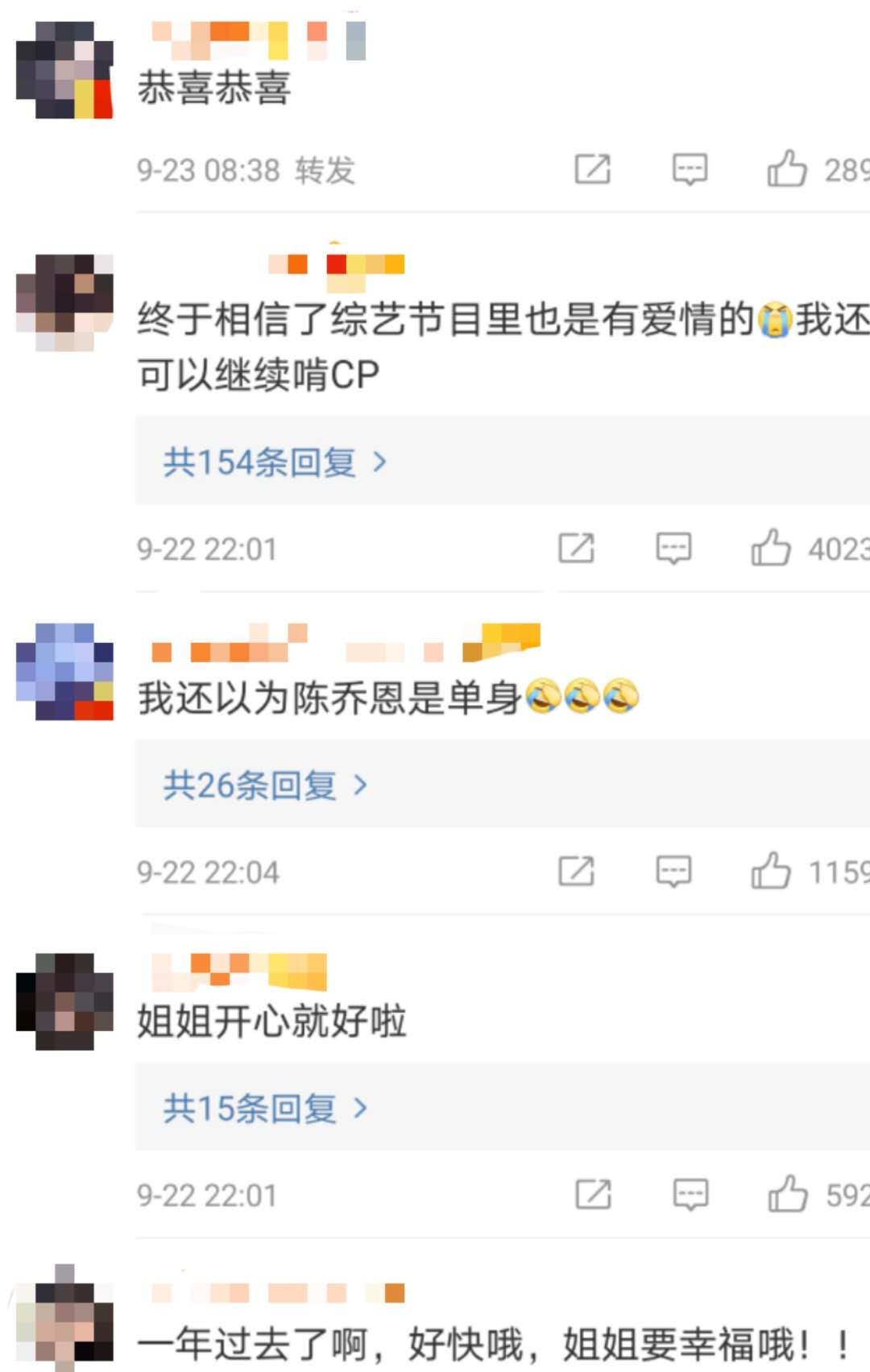This screenshot has width=870, height=1372.
Task: Open avatar of 姐姐开心就好啦 commenter
Action: pos(65,1001)
